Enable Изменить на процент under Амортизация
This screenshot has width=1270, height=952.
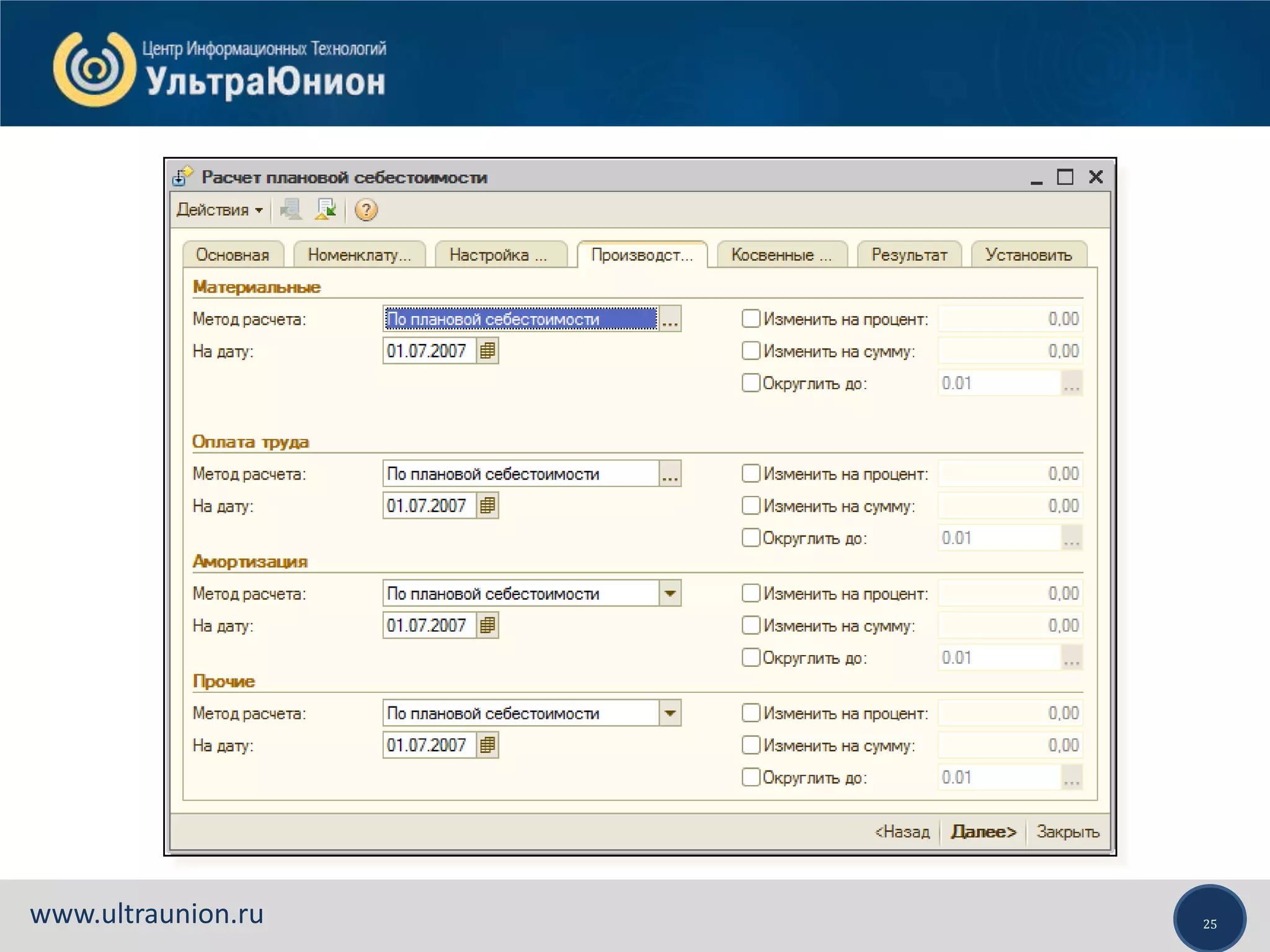coord(750,593)
